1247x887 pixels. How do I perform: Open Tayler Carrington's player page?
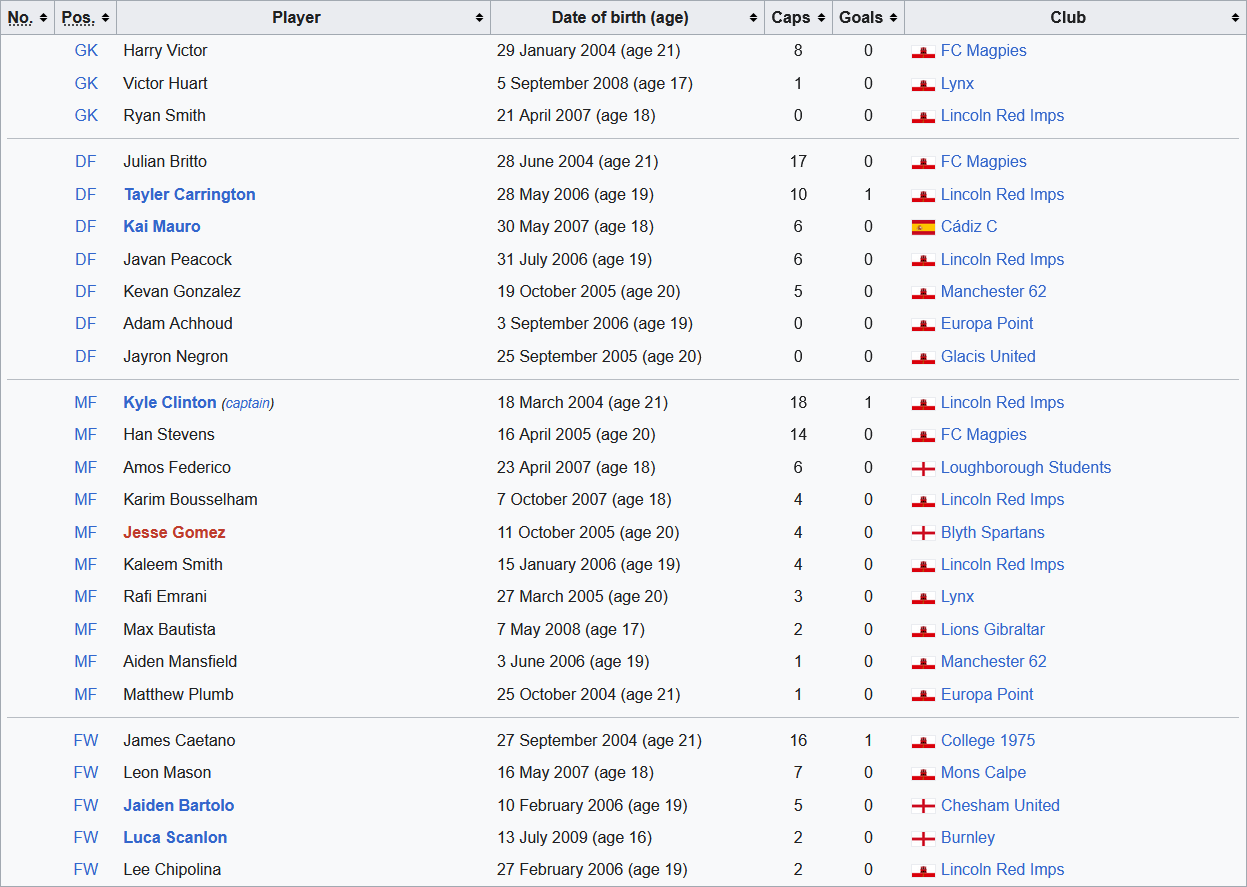pos(189,195)
